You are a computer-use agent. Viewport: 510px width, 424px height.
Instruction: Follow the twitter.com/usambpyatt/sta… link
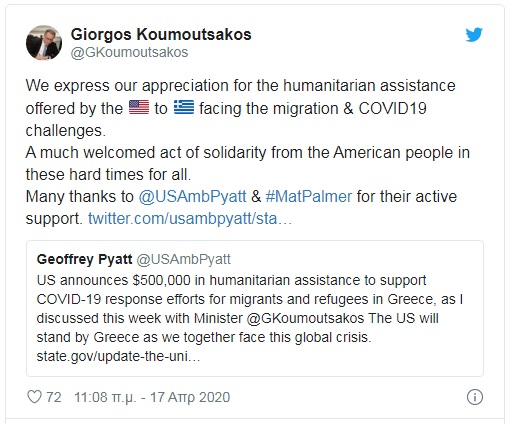(x=190, y=219)
